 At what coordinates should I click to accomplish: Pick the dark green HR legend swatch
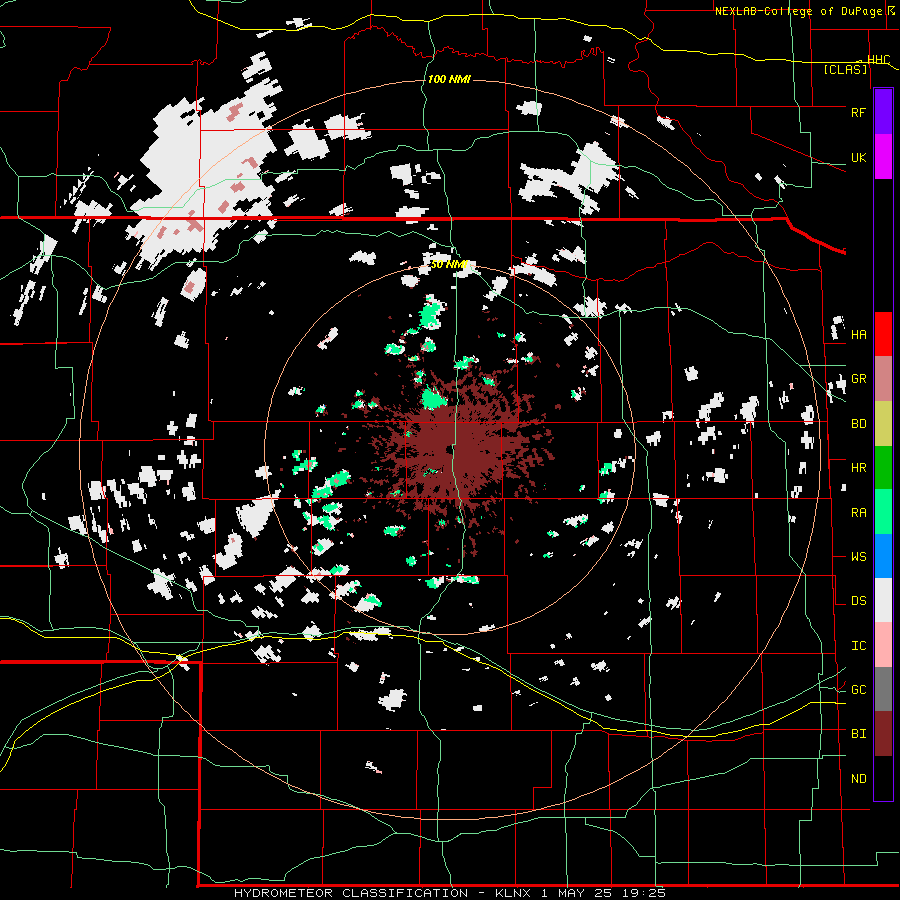pos(883,467)
